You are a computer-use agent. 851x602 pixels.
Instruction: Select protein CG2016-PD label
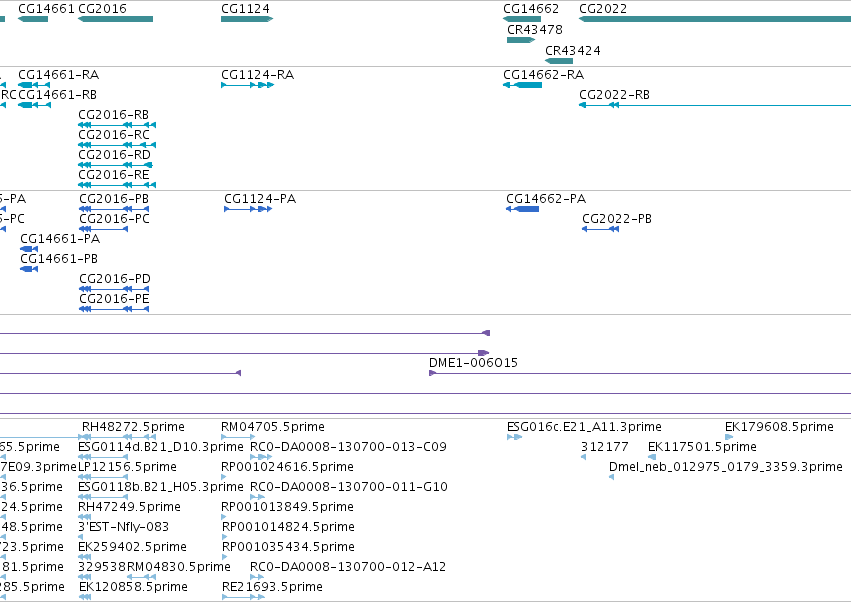click(115, 278)
